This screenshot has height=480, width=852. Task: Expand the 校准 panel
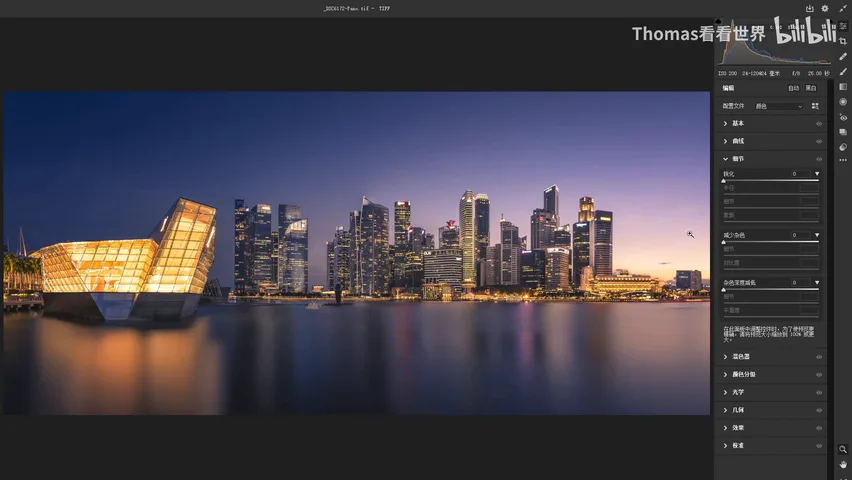tap(725, 445)
